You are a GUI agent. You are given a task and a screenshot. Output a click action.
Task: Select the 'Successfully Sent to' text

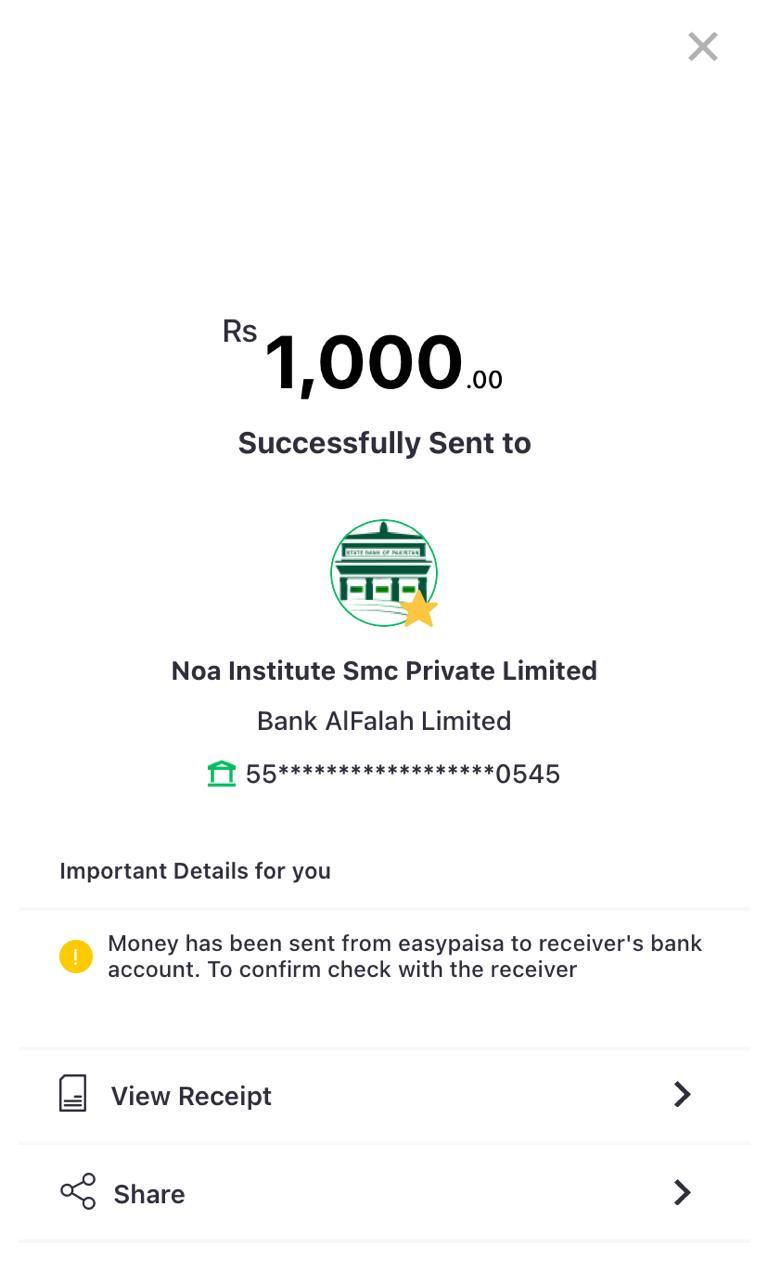pyautogui.click(x=384, y=443)
